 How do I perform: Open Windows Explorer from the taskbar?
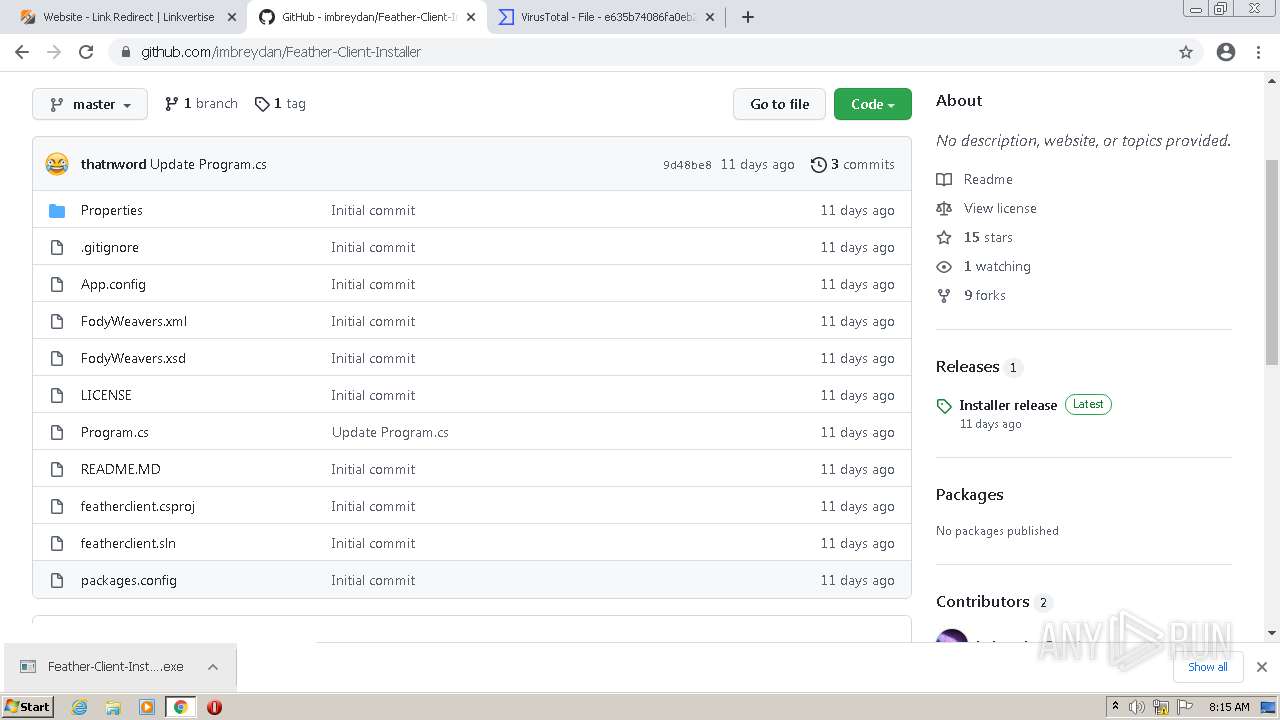(113, 707)
